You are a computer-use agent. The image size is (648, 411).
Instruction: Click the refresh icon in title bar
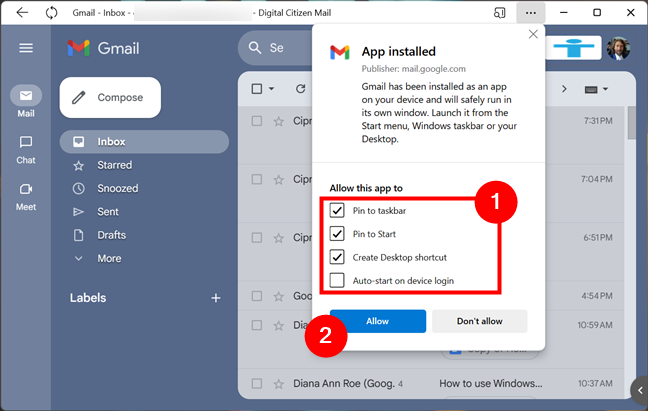click(x=52, y=13)
